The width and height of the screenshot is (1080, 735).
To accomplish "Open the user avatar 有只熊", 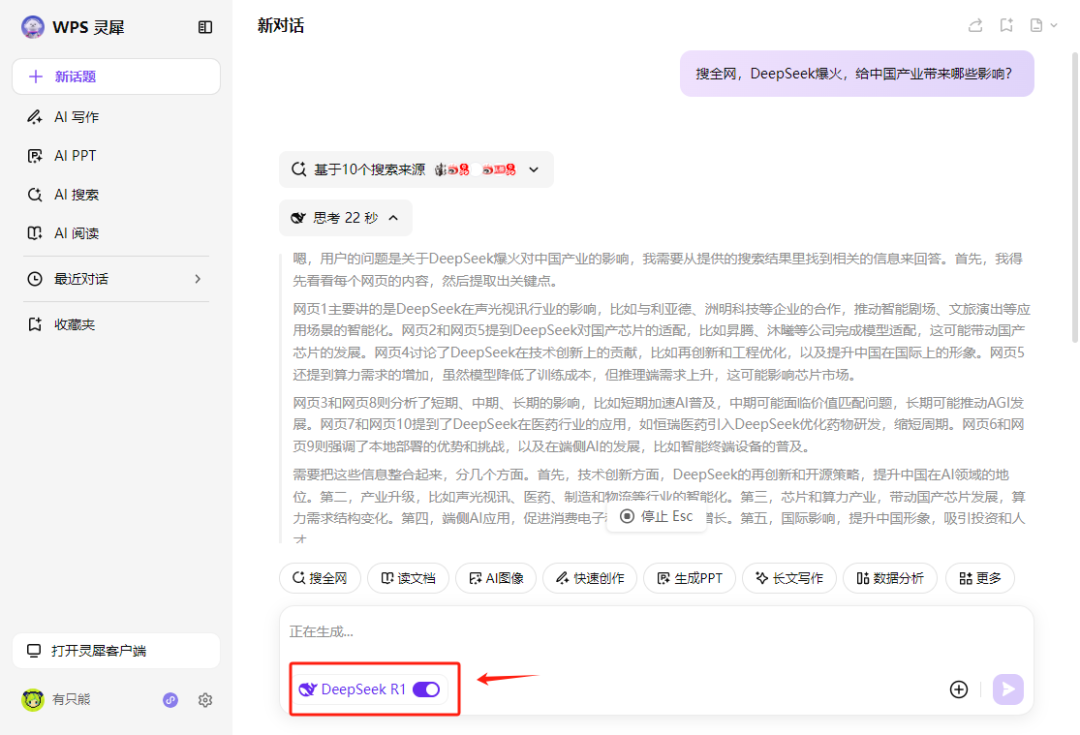I will pyautogui.click(x=32, y=700).
